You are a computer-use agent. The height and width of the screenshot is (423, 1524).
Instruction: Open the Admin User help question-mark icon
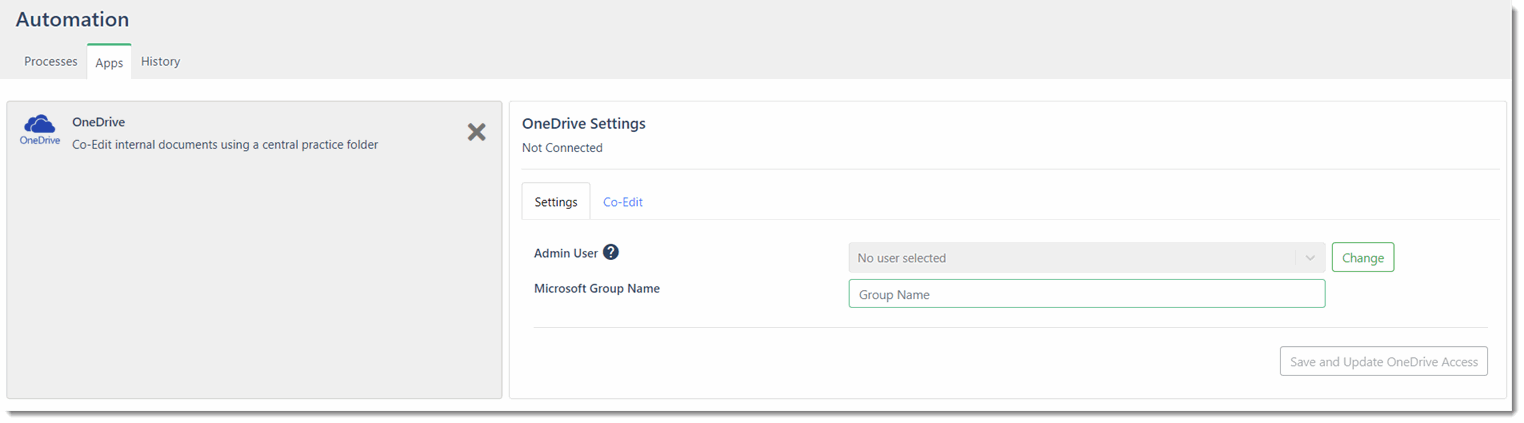pos(611,252)
